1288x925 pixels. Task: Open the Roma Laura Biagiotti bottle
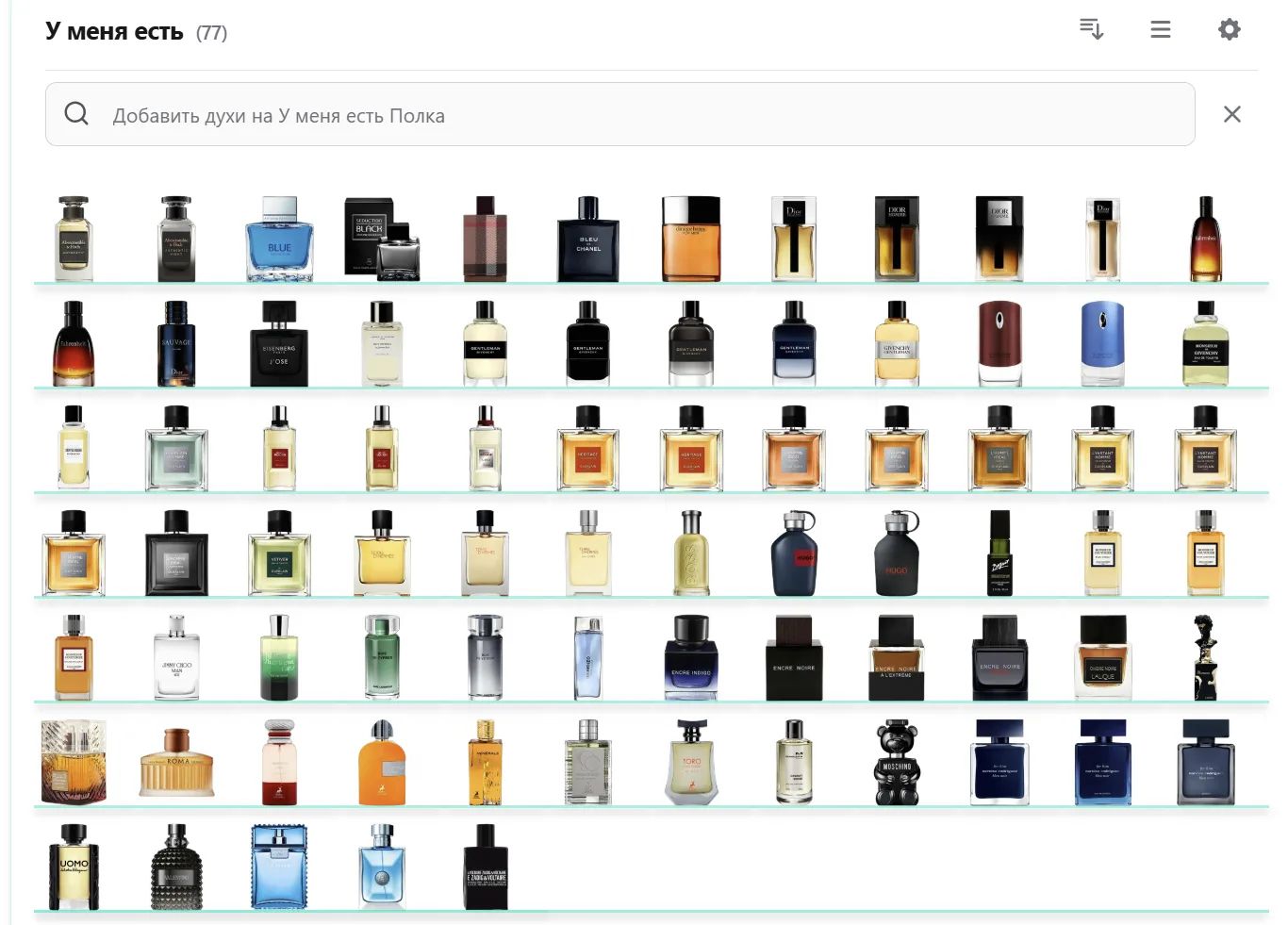pos(176,762)
